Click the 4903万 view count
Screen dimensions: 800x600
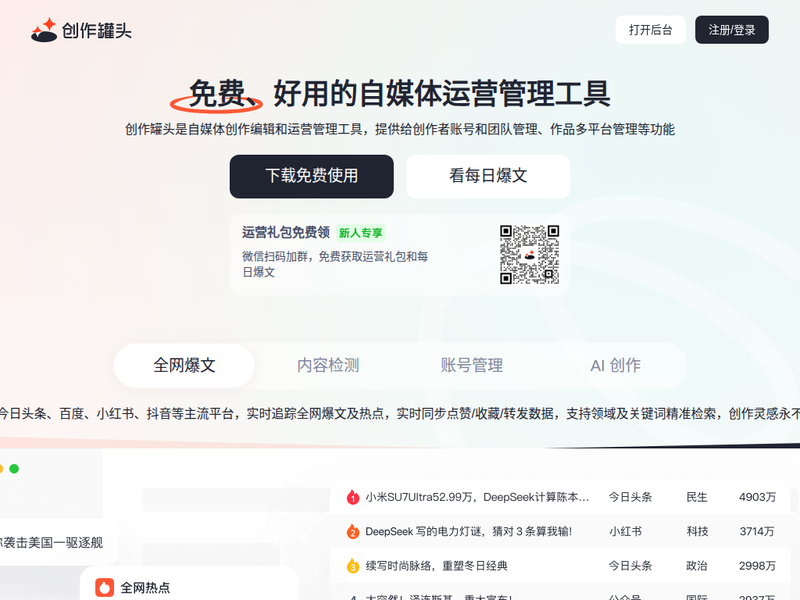coord(757,497)
